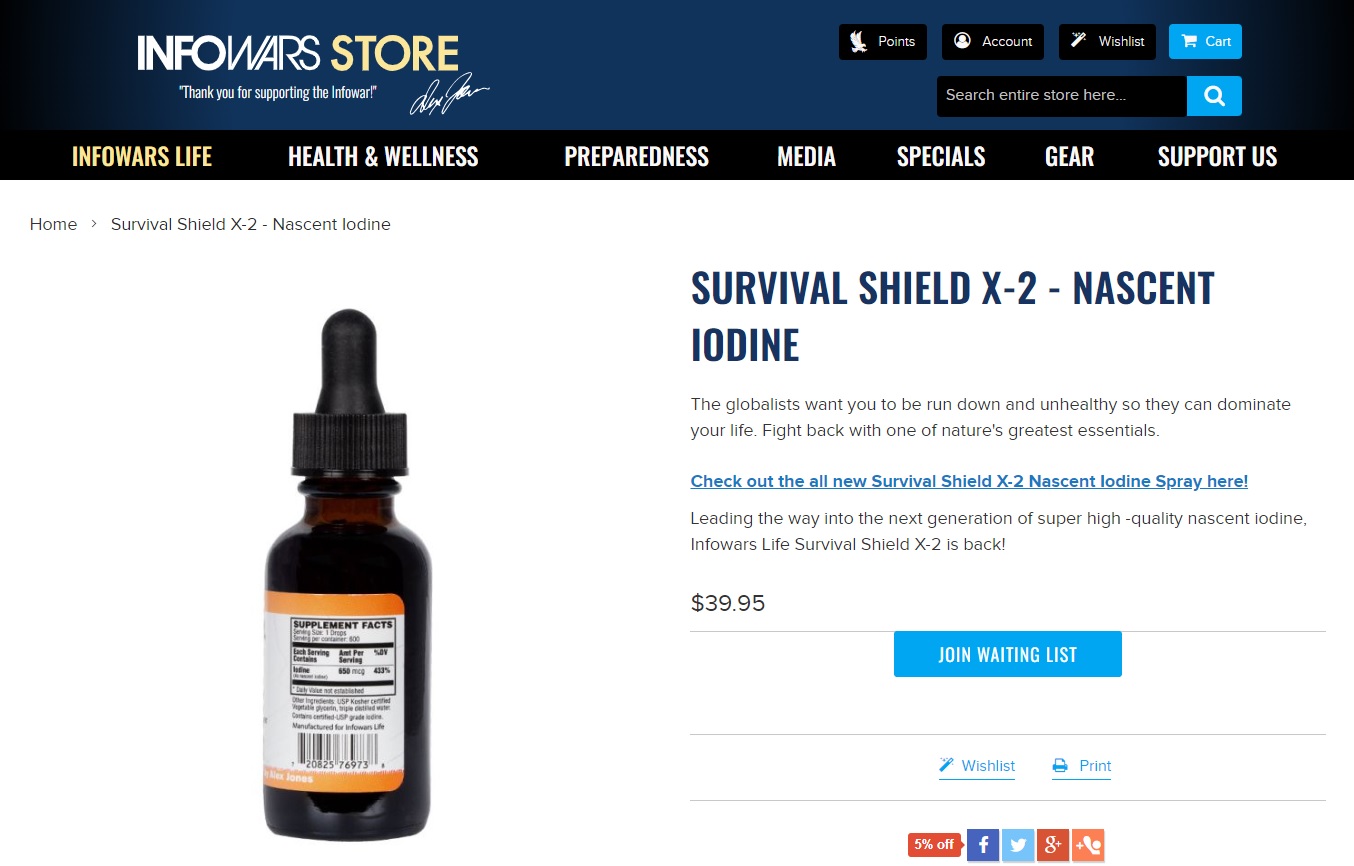Open Health & Wellness category
Image resolution: width=1354 pixels, height=866 pixels.
tap(383, 156)
